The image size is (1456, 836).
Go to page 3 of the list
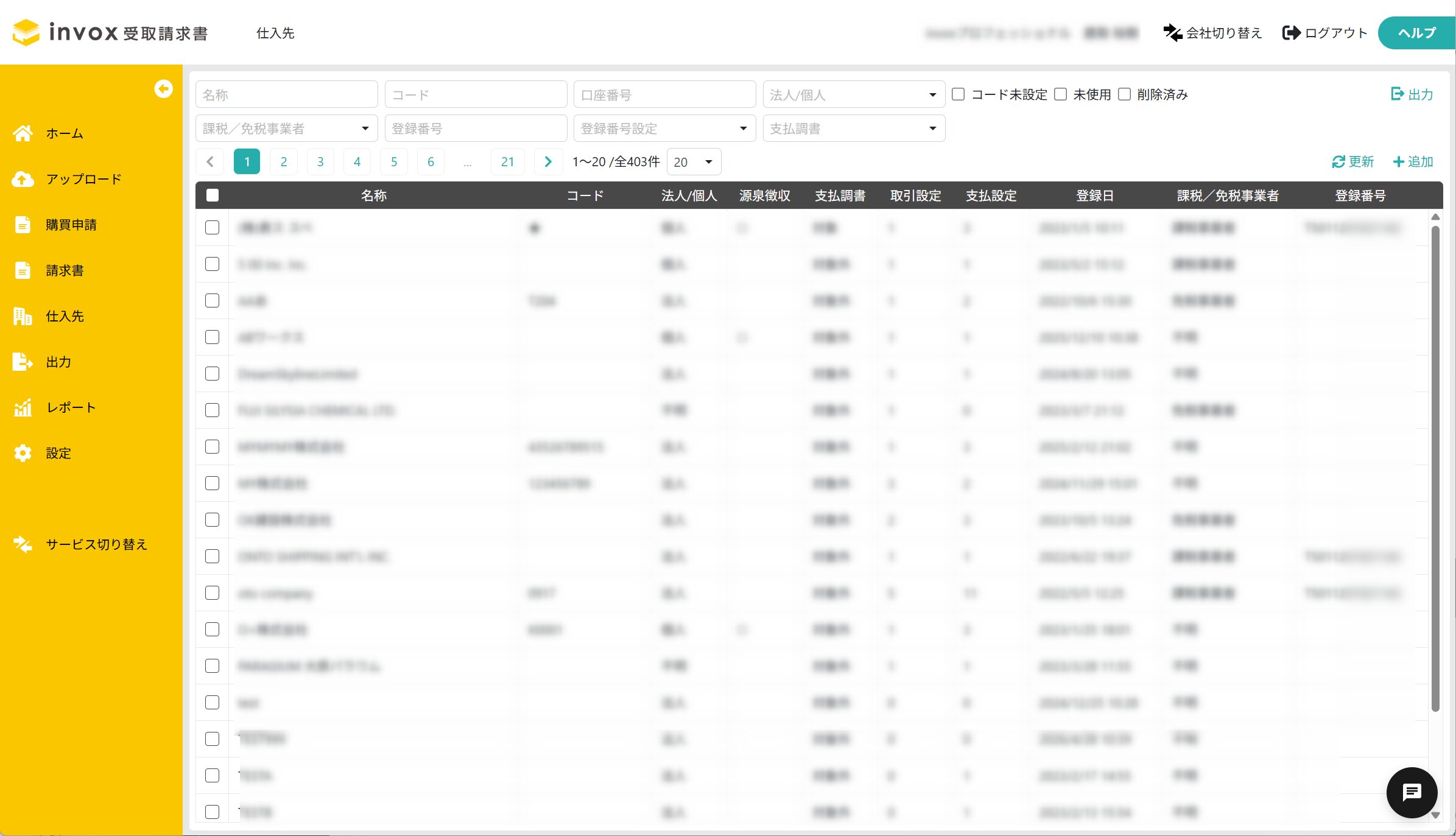coord(320,162)
